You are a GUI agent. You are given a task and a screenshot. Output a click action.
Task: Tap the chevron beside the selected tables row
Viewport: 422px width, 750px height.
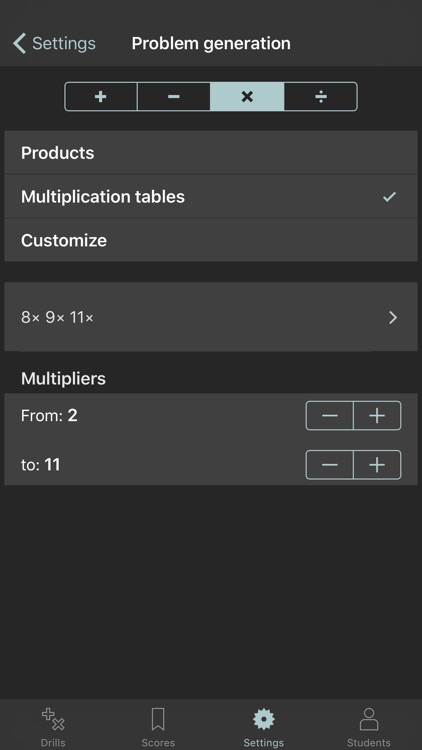[x=393, y=317]
